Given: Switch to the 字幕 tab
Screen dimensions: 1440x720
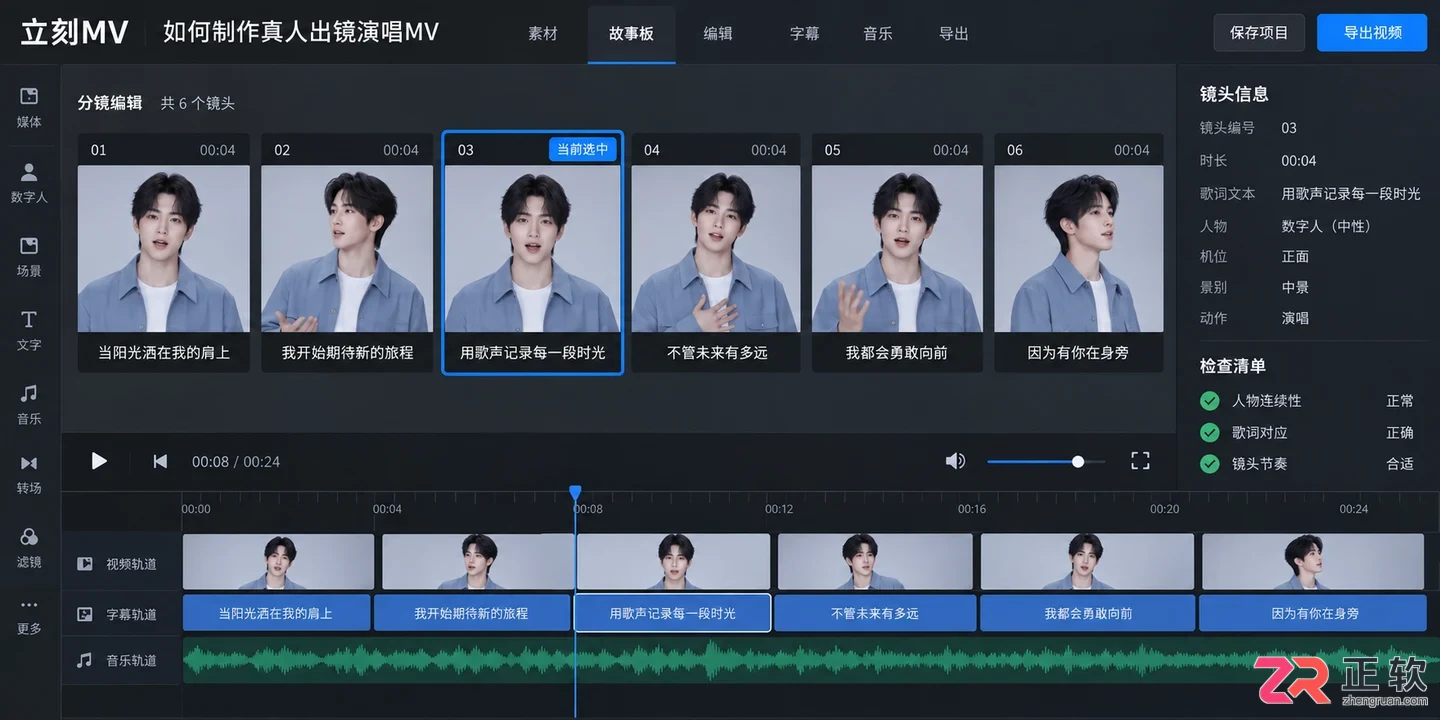Looking at the screenshot, I should coord(804,33).
